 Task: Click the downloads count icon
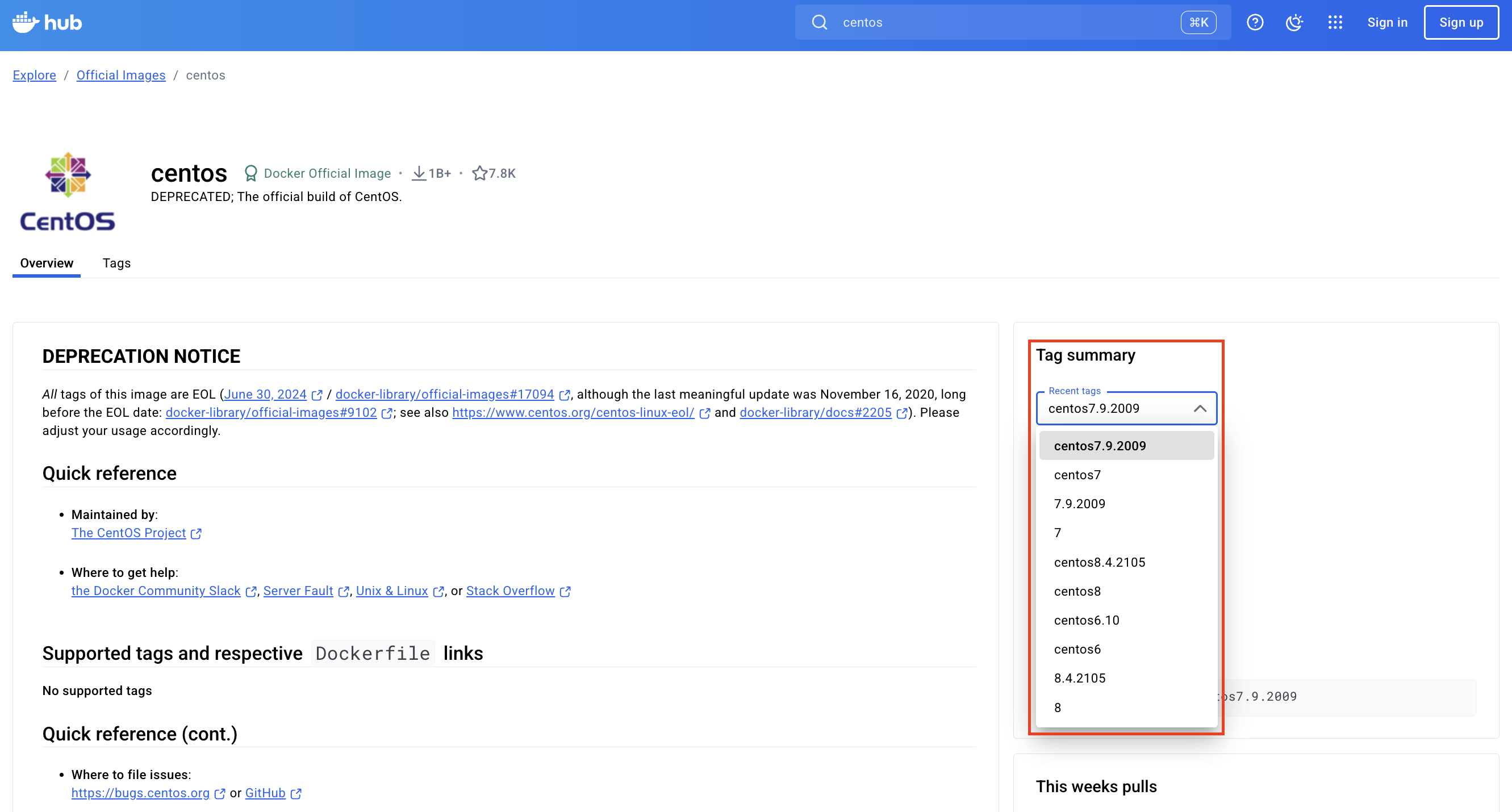419,173
